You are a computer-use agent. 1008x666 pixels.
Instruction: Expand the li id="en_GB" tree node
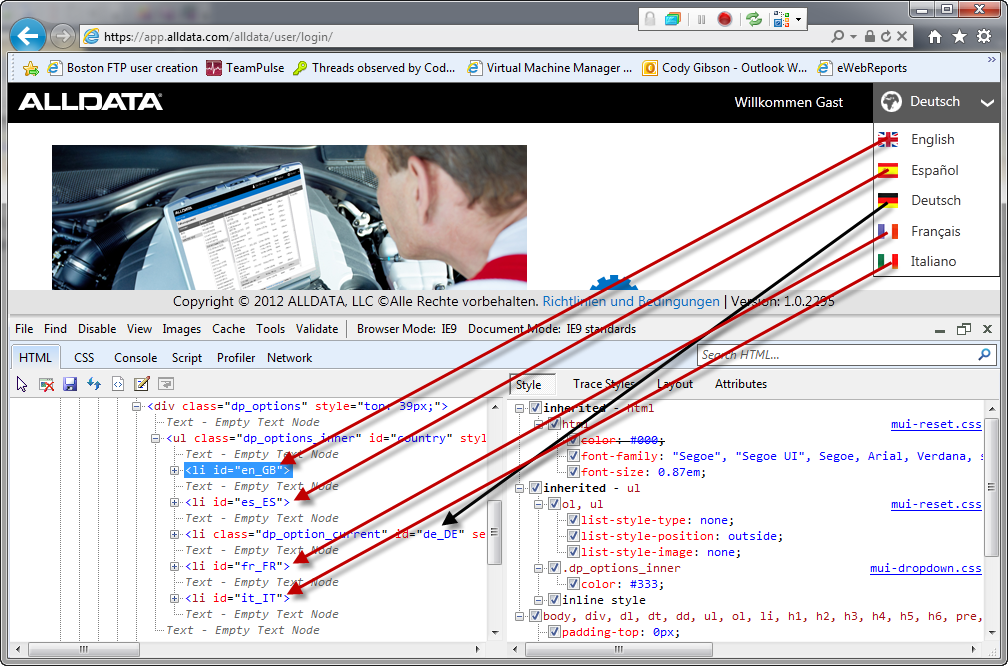174,470
